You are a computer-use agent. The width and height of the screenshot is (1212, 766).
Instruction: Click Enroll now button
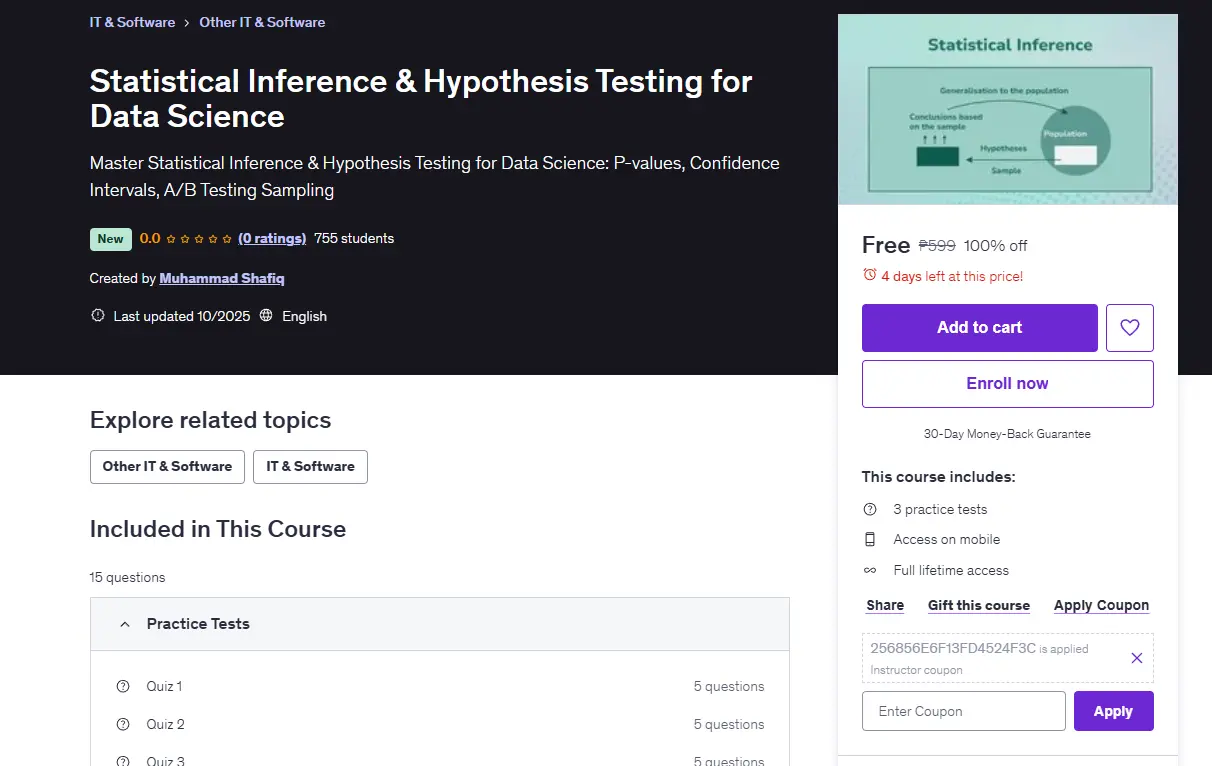click(x=1008, y=383)
